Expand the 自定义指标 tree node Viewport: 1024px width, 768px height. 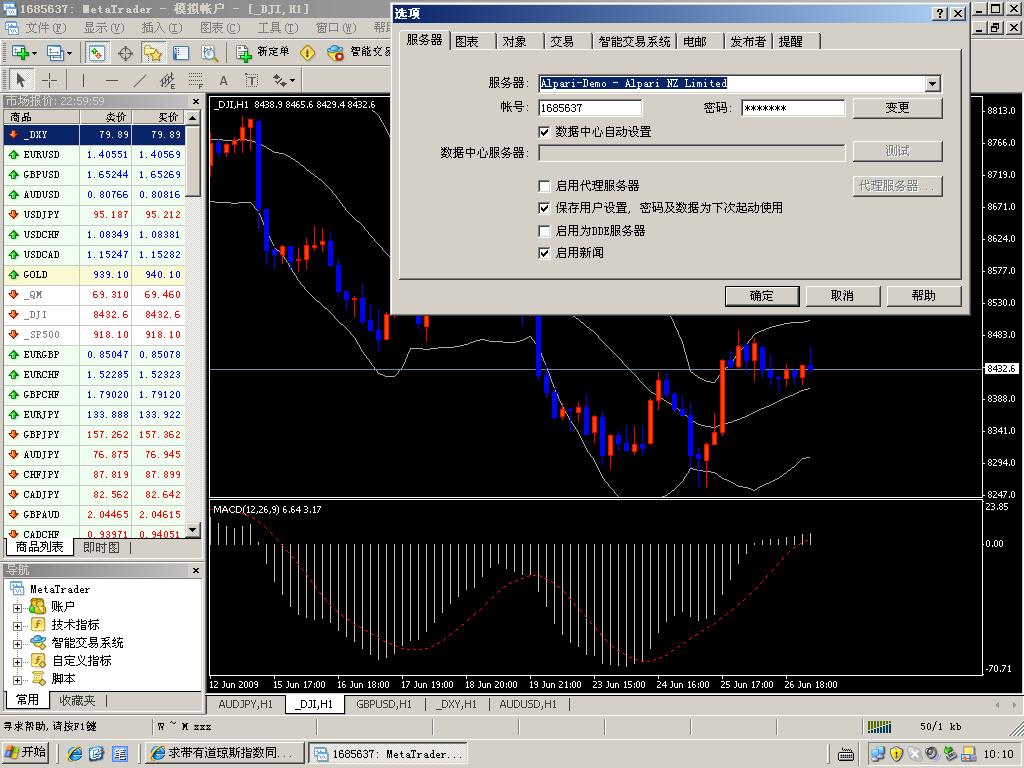(x=18, y=662)
